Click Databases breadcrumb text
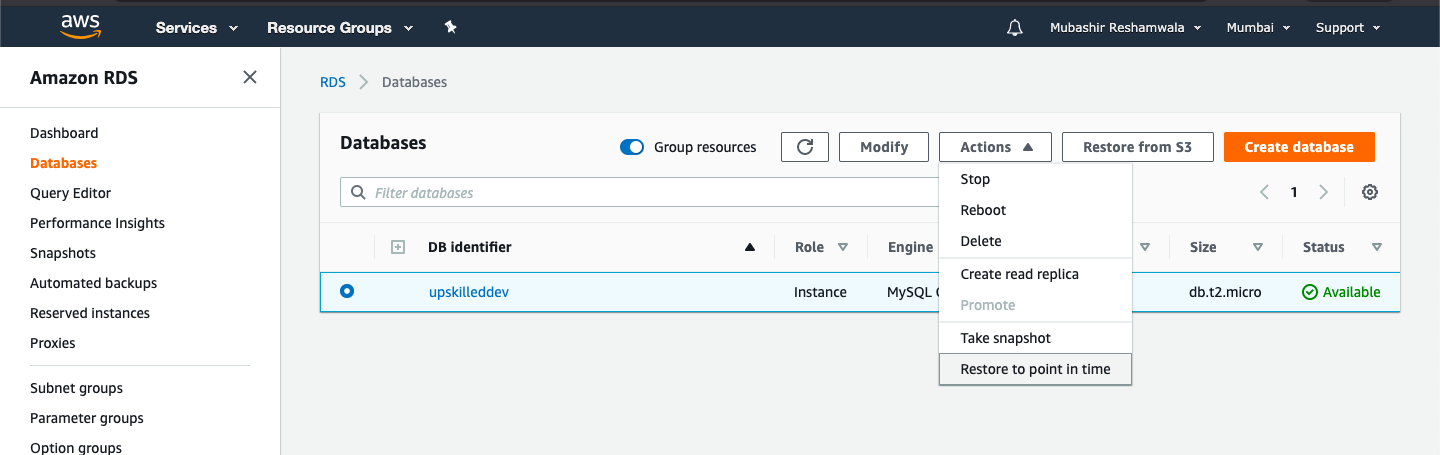The height and width of the screenshot is (455, 1440). click(414, 82)
